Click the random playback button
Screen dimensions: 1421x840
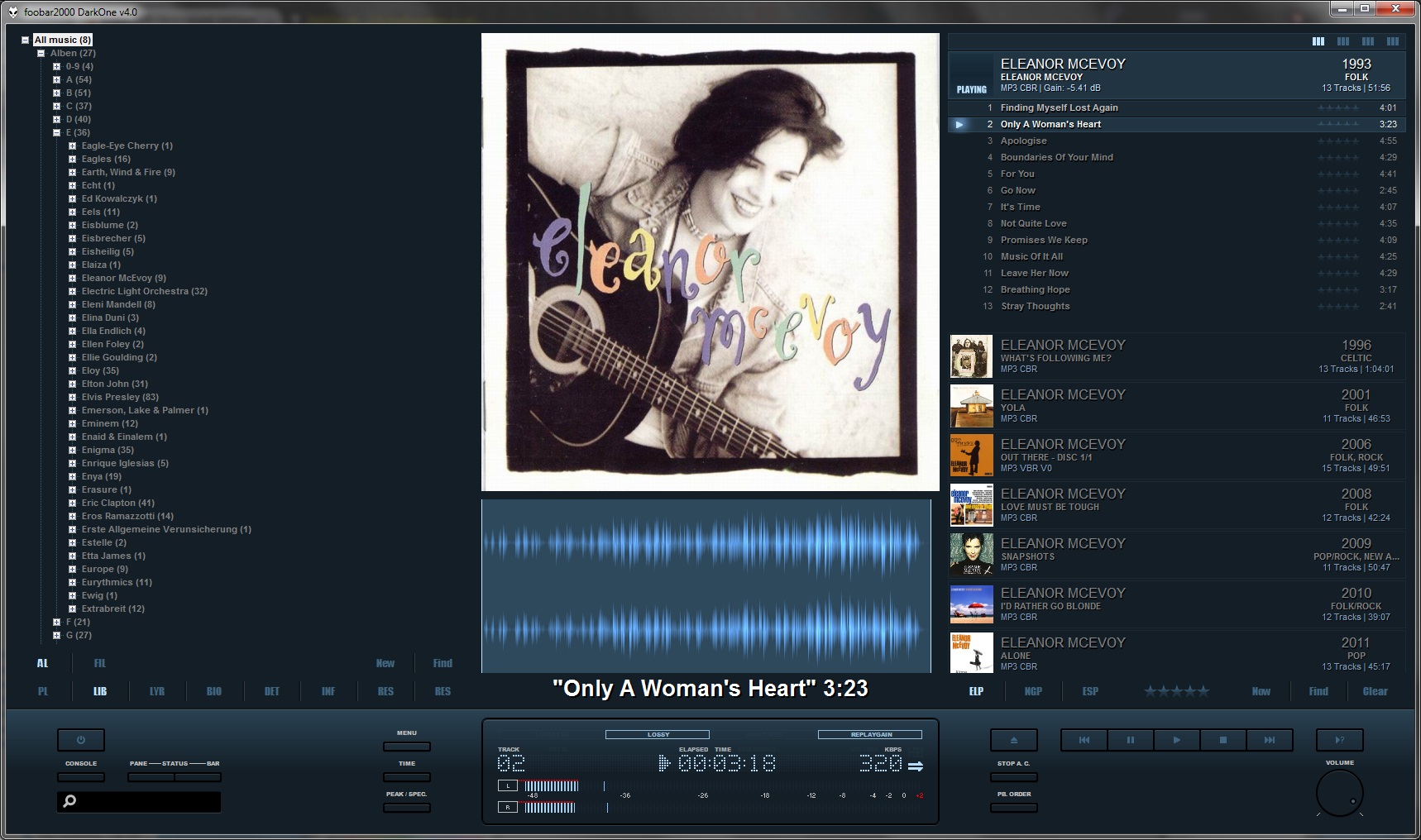[x=1339, y=740]
